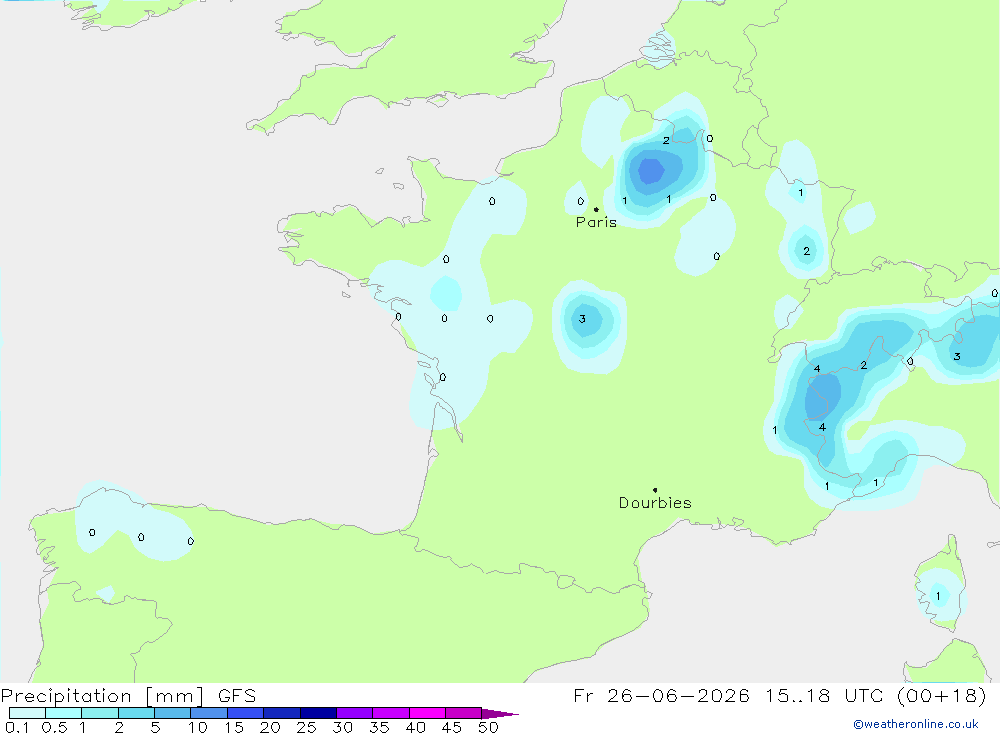
Task: Pick the 2–5 mm legend color swatch
Action: [x=136, y=713]
